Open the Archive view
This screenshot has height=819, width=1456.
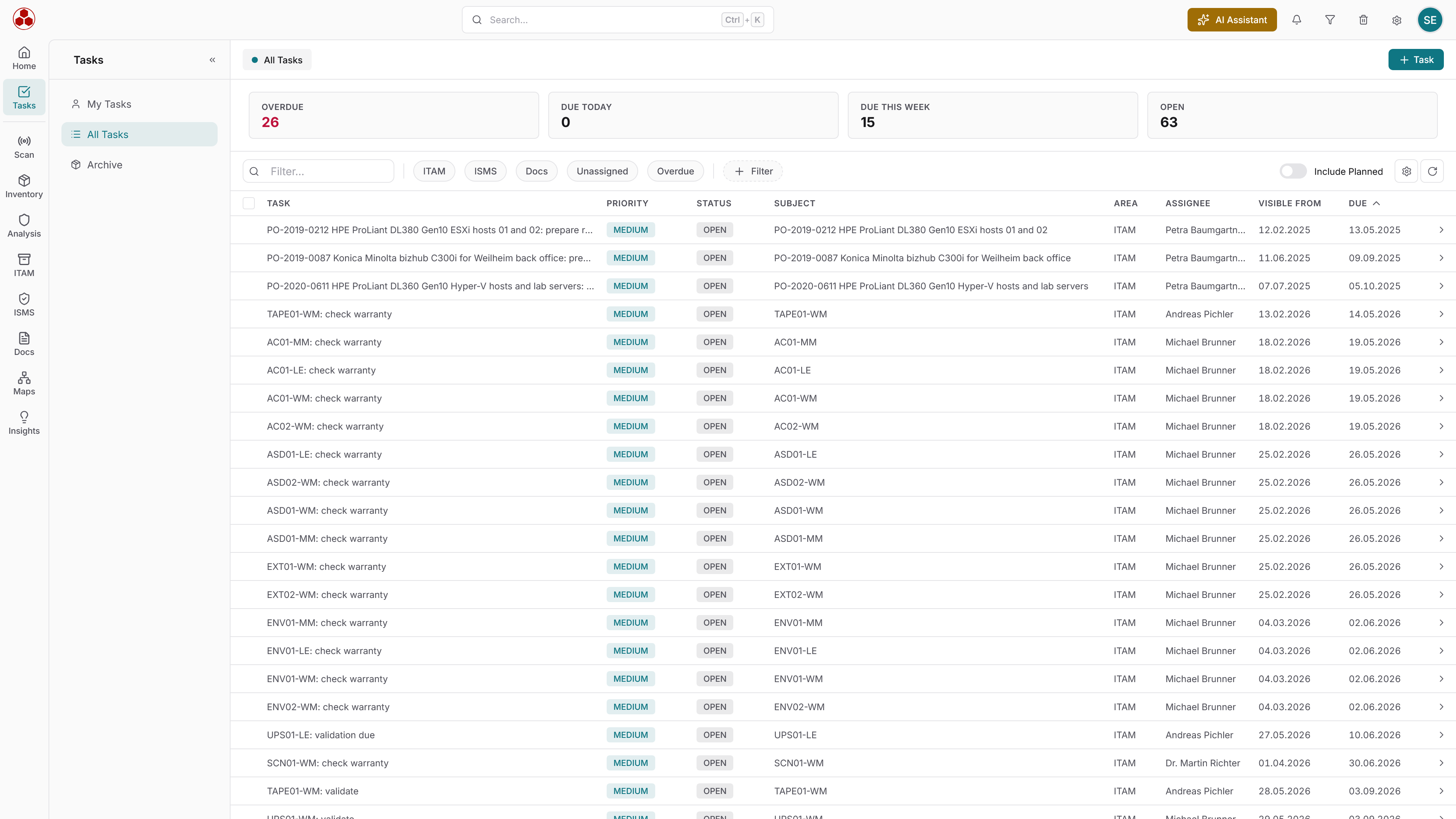tap(139, 165)
